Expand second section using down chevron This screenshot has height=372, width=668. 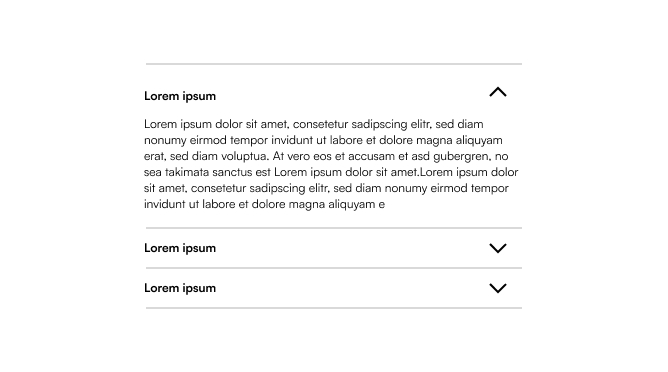point(498,248)
